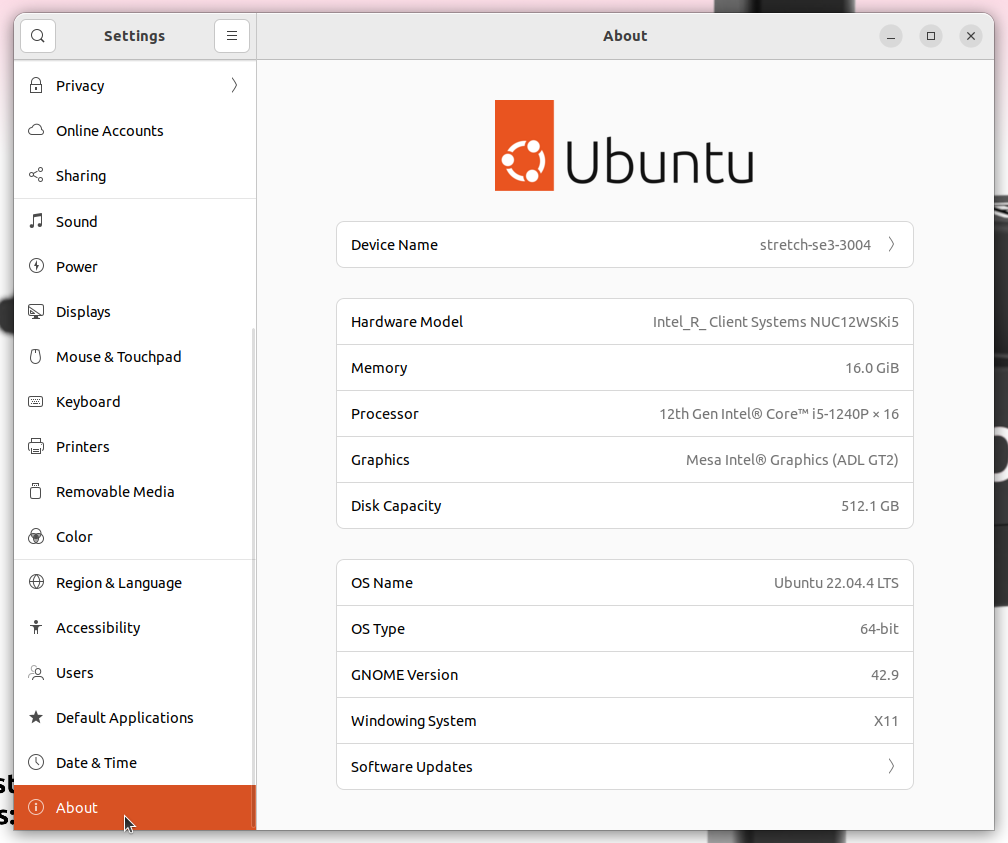Open Default Applications panel

tap(135, 718)
